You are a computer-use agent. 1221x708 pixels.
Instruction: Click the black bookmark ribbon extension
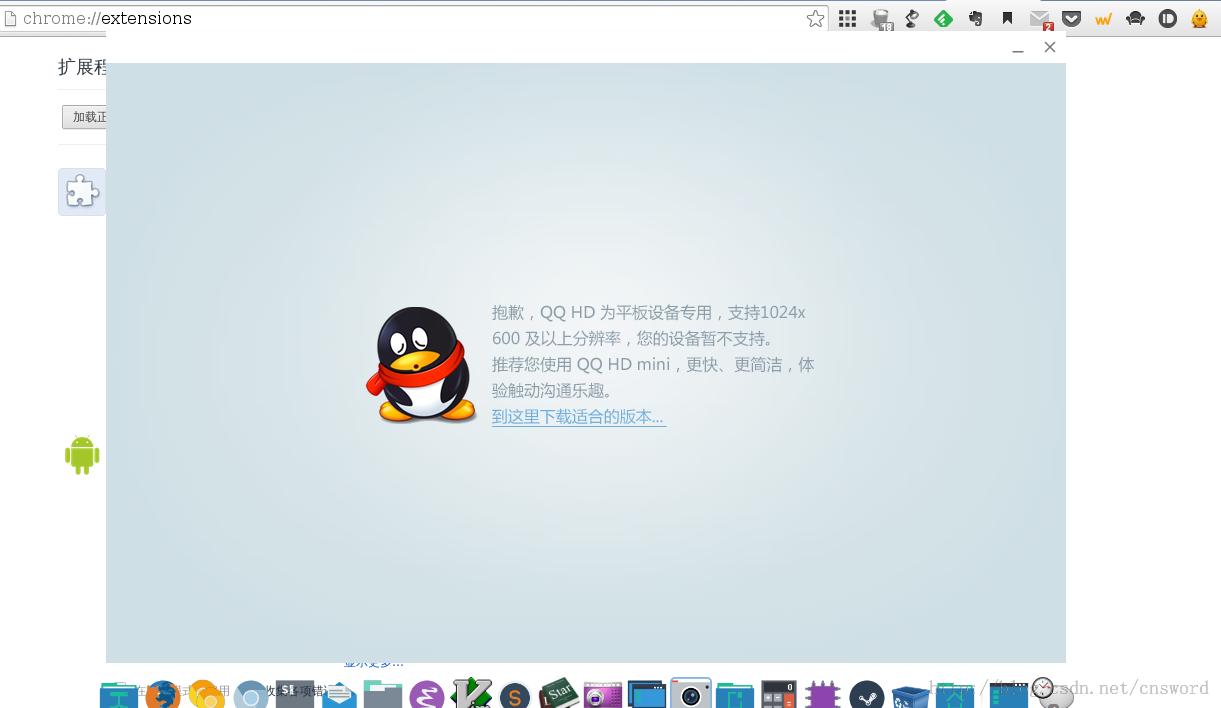[x=1007, y=18]
